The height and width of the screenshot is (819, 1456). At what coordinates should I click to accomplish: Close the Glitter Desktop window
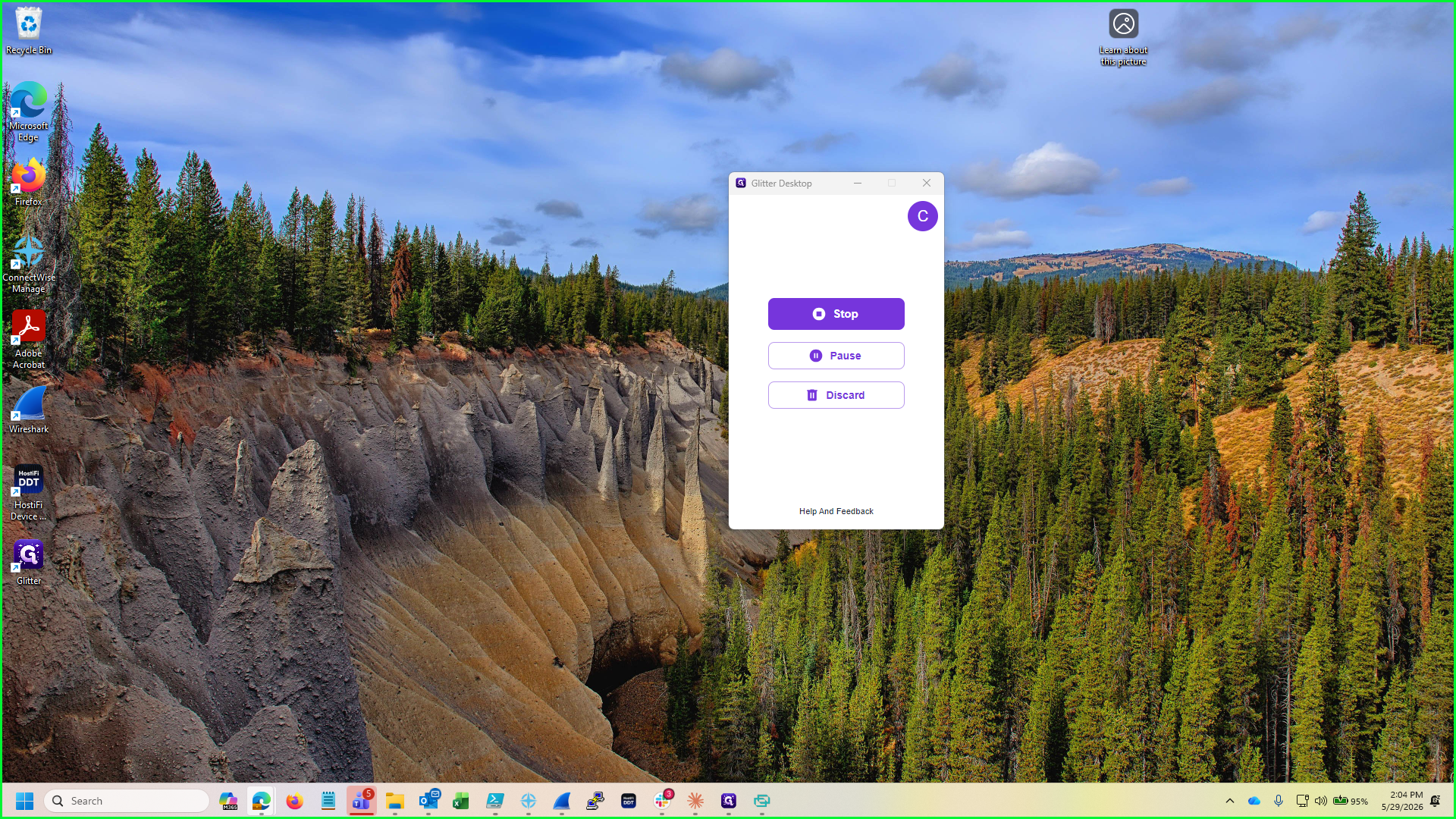[x=926, y=183]
